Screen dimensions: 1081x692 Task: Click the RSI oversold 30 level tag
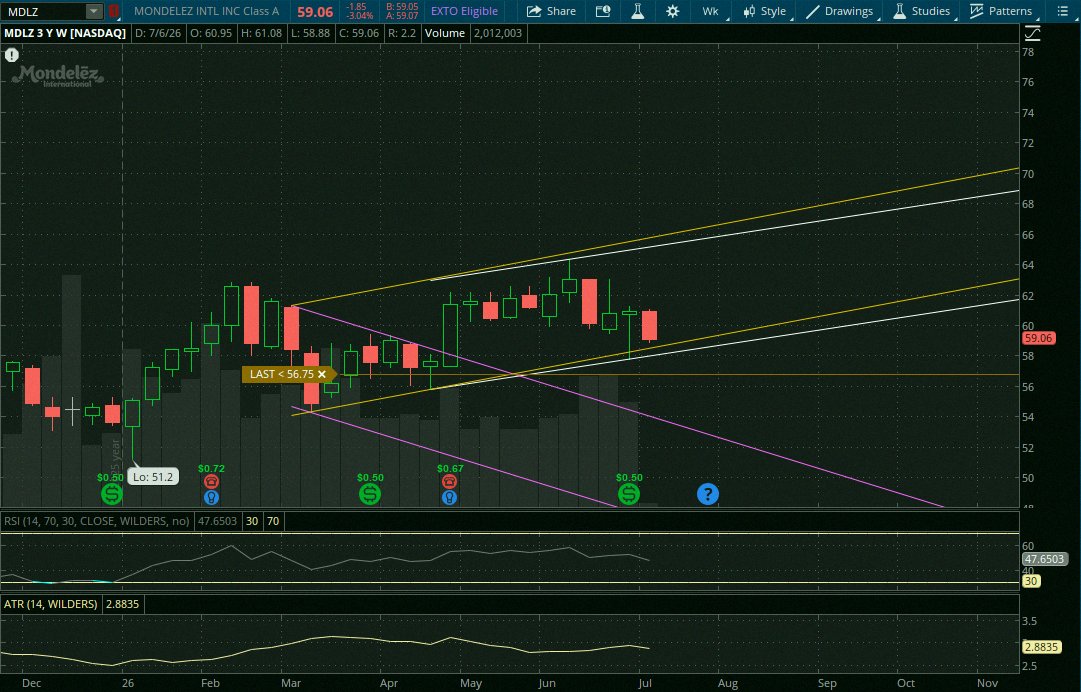[1031, 581]
